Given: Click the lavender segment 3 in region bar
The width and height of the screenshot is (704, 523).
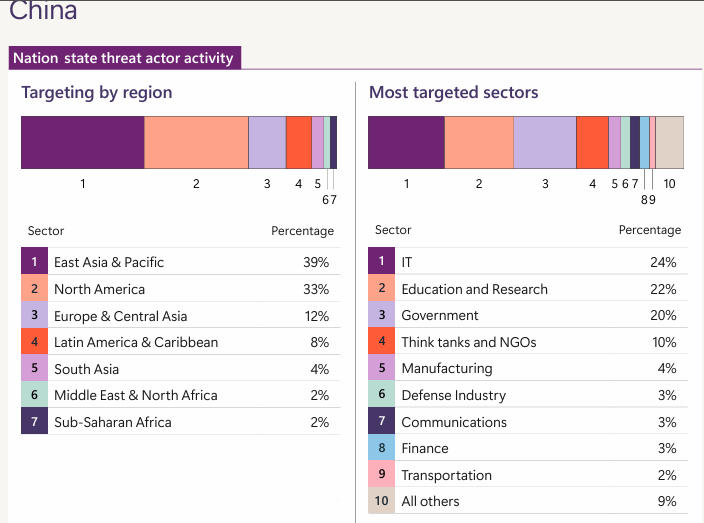Looking at the screenshot, I should pos(267,142).
